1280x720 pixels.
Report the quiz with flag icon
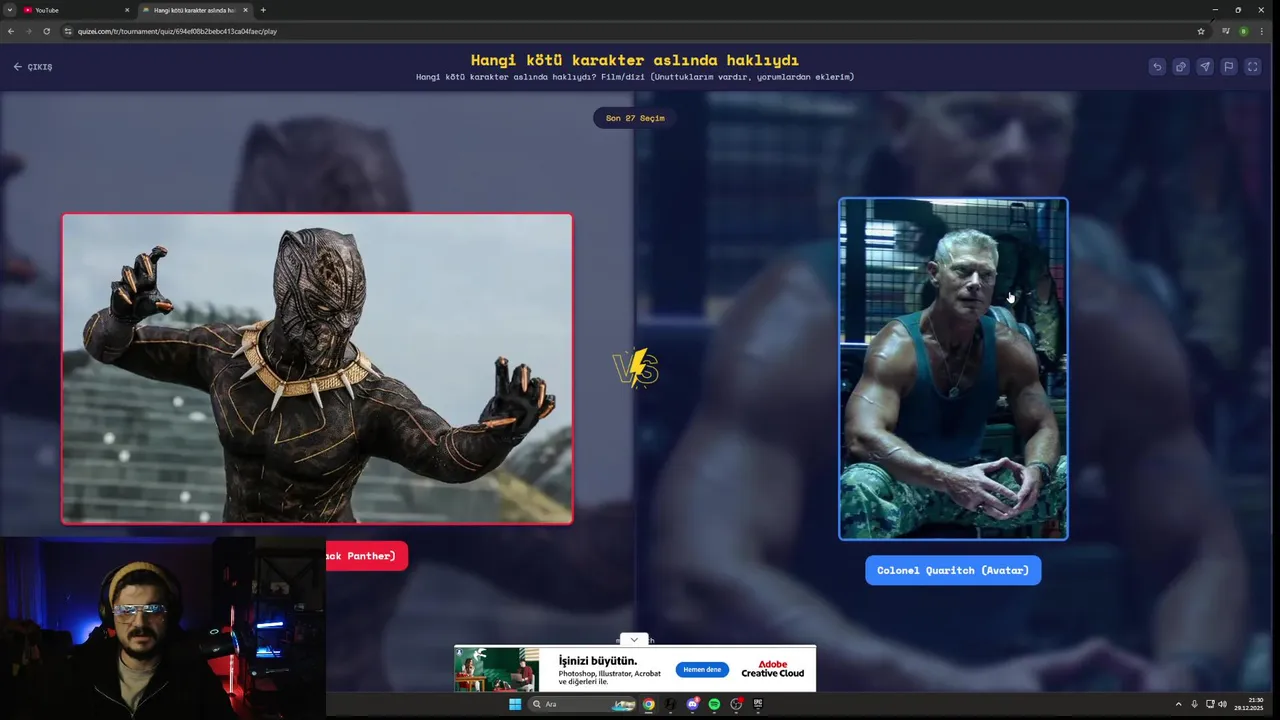click(1229, 67)
